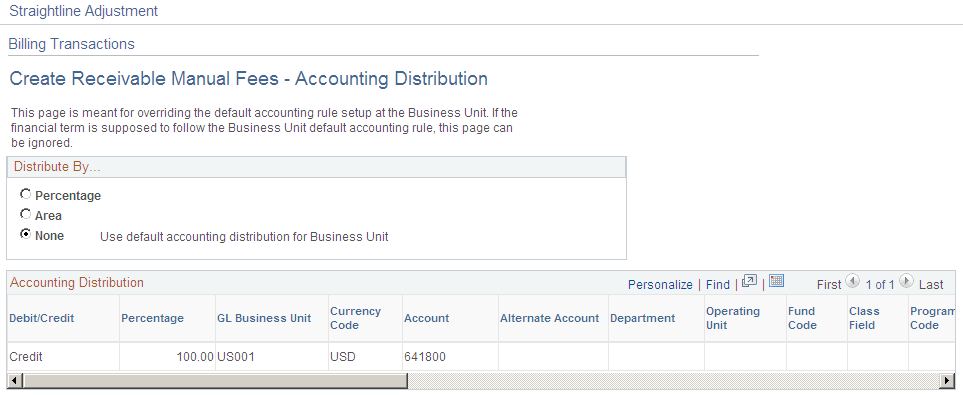The width and height of the screenshot is (963, 395).
Task: Sort by Debit/Credit column header
Action: (x=42, y=318)
